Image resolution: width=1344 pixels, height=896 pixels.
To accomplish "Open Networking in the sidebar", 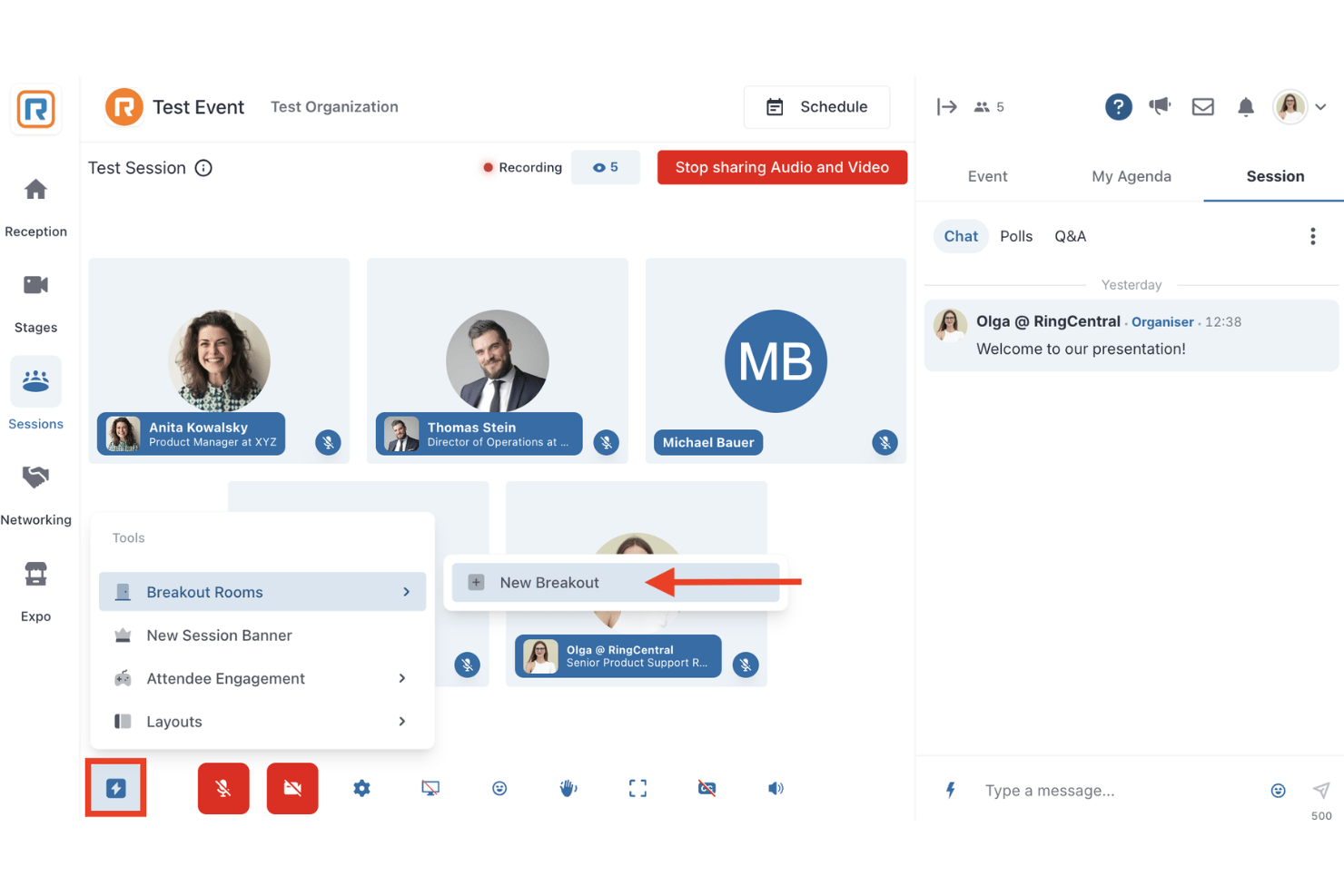I will pos(35,495).
